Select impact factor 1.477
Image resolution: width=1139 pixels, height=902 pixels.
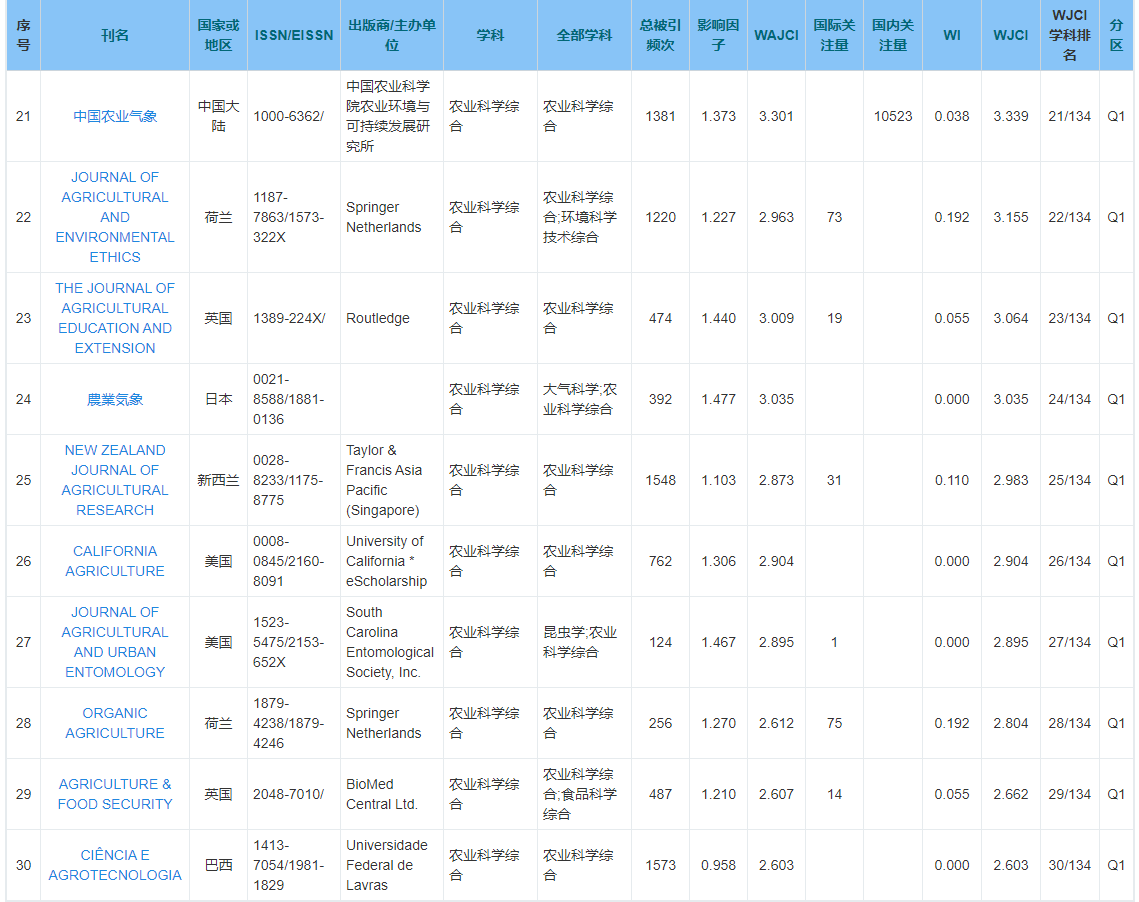point(718,399)
